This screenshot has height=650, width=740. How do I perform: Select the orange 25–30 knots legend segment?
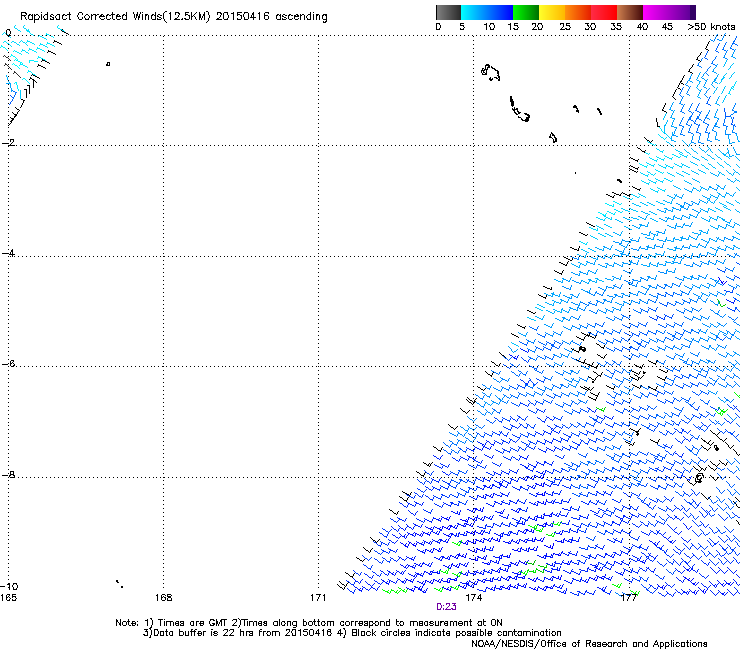pyautogui.click(x=578, y=12)
